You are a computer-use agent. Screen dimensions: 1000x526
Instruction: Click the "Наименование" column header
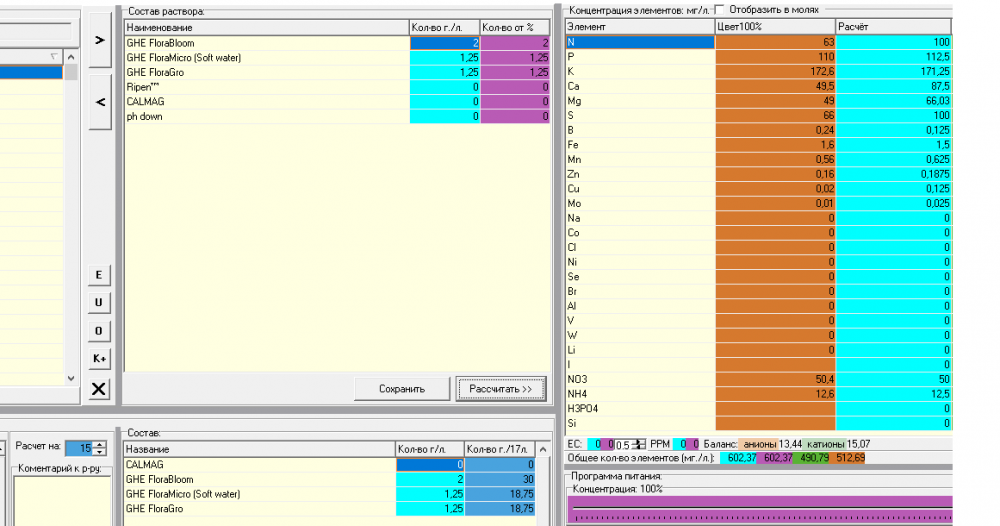[x=267, y=27]
